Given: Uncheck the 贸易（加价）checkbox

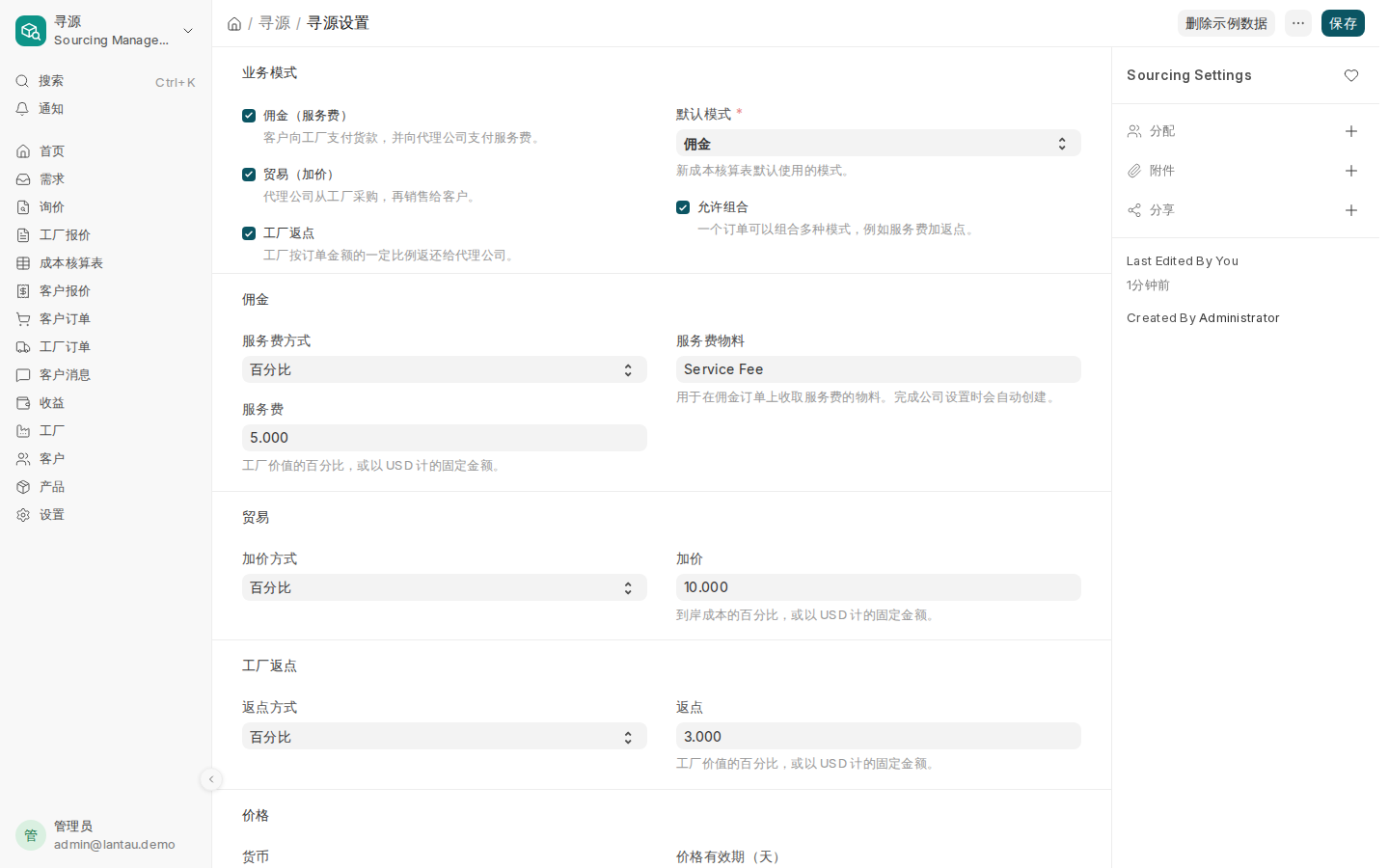Looking at the screenshot, I should pos(249,175).
